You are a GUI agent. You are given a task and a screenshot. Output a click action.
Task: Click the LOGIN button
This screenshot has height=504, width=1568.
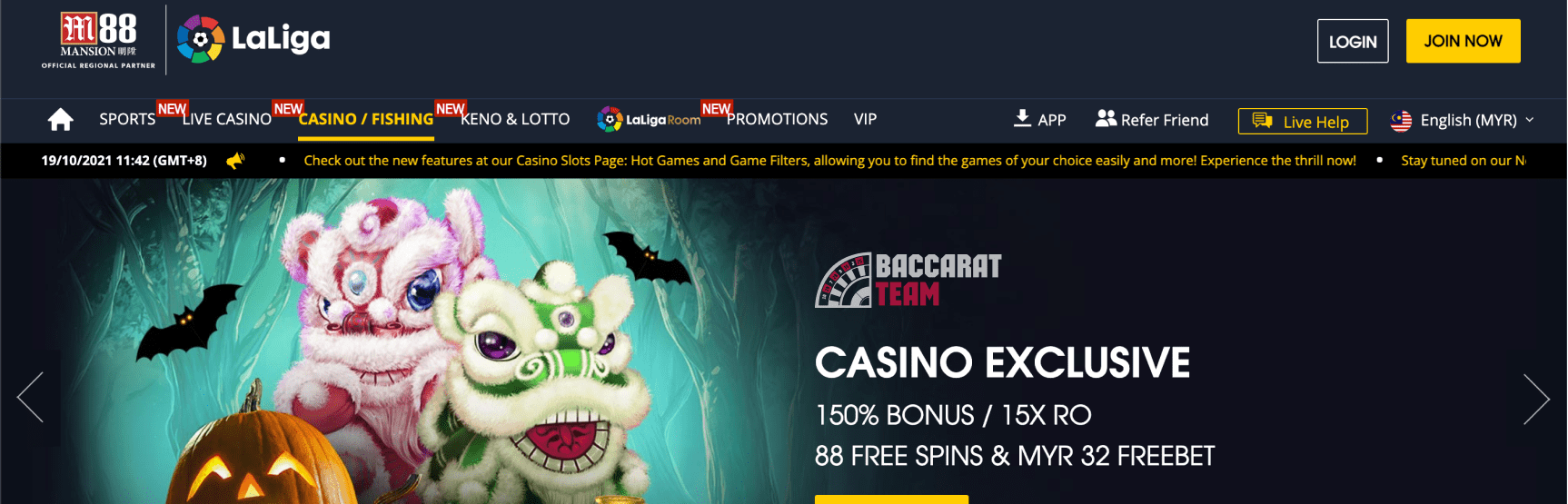1353,41
